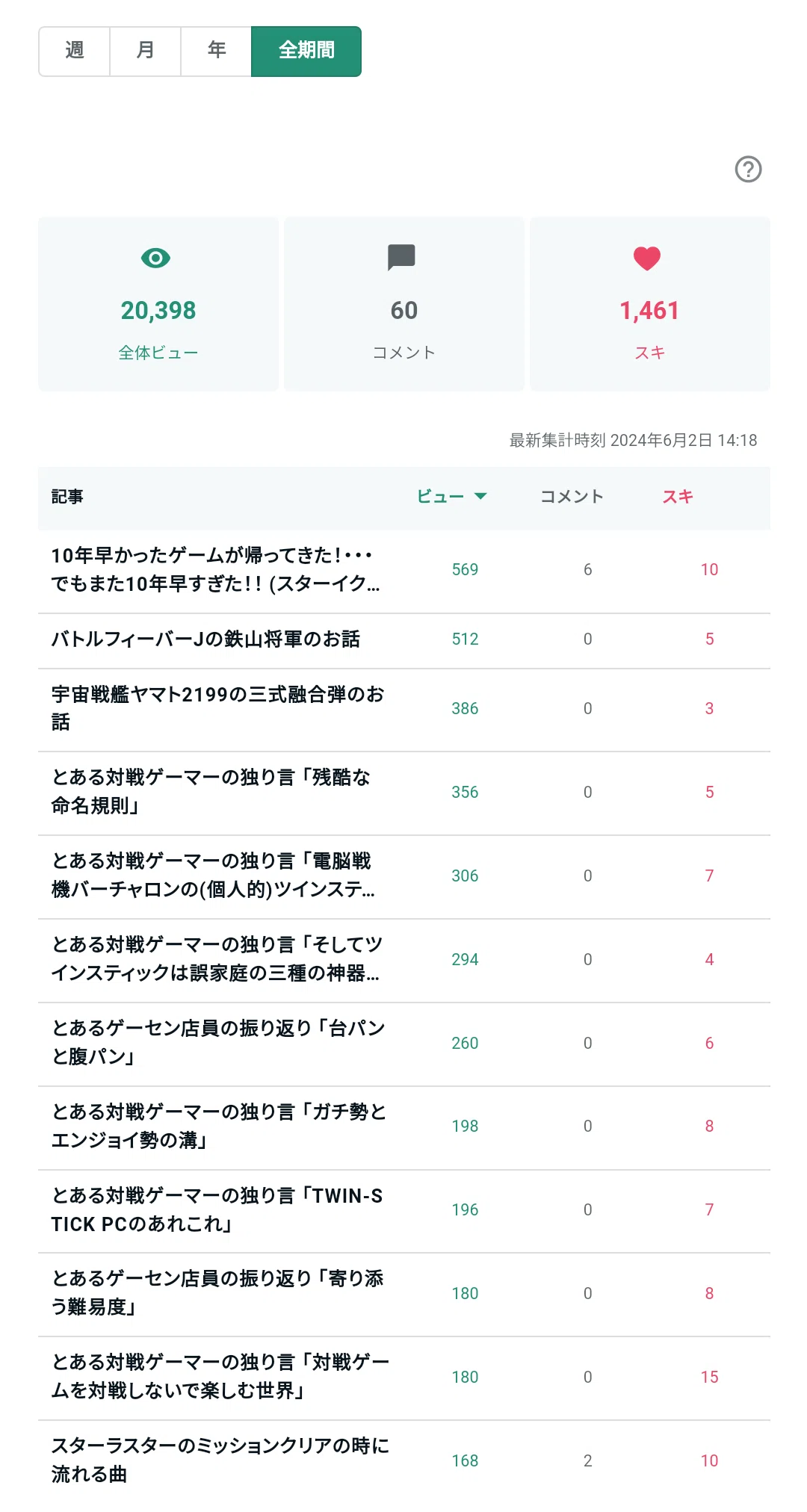Click the comment bubble icon
Image resolution: width=807 pixels, height=1512 pixels.
pyautogui.click(x=401, y=258)
